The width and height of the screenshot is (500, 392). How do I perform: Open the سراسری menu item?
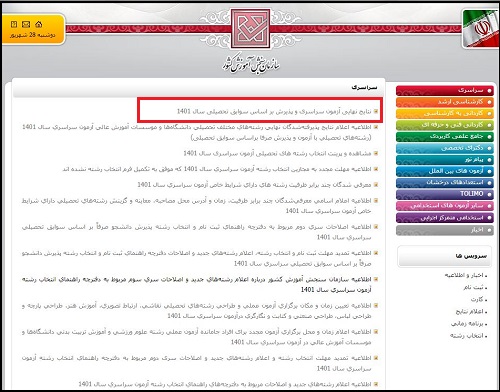(445, 90)
